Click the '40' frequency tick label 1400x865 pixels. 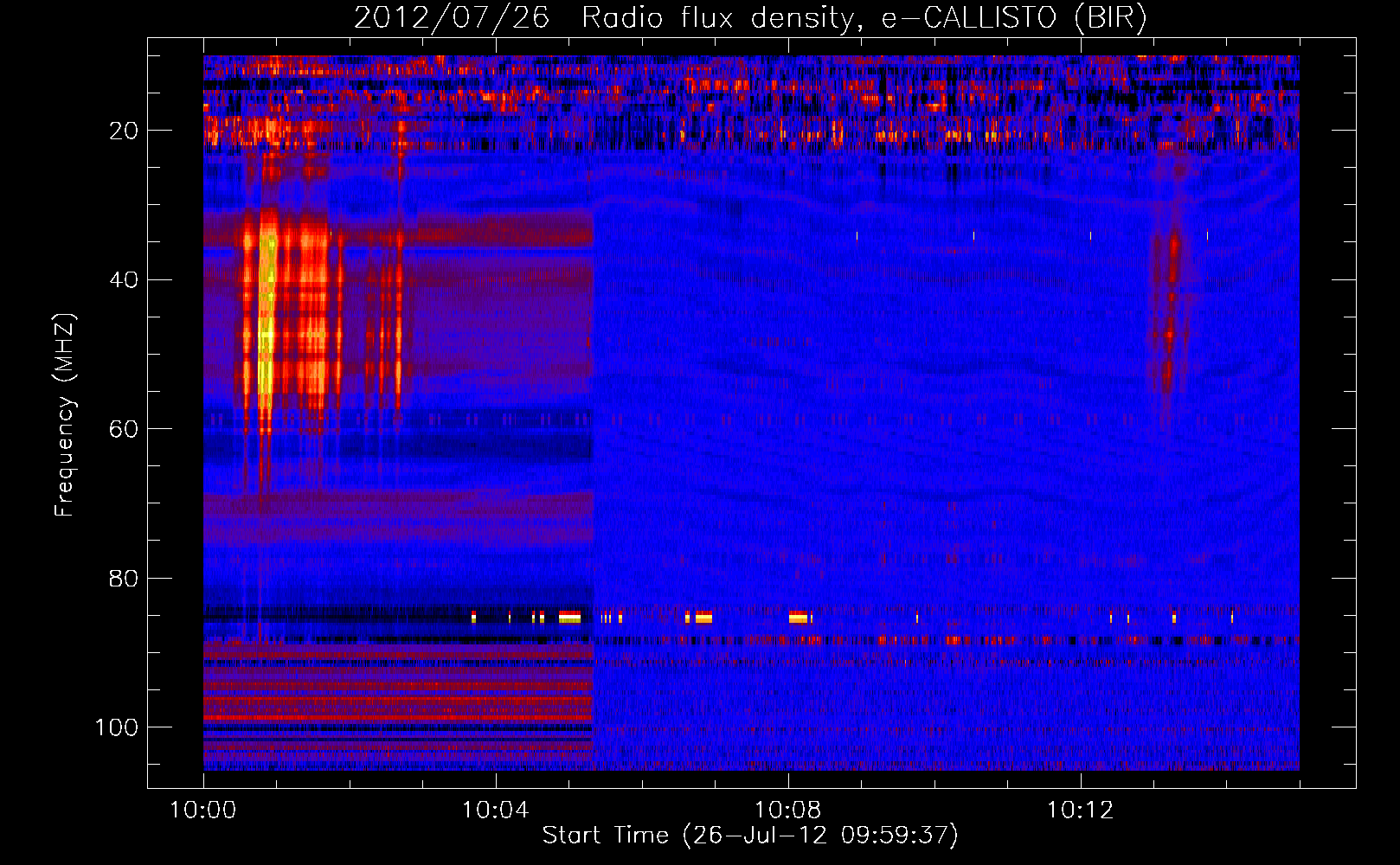click(x=125, y=279)
